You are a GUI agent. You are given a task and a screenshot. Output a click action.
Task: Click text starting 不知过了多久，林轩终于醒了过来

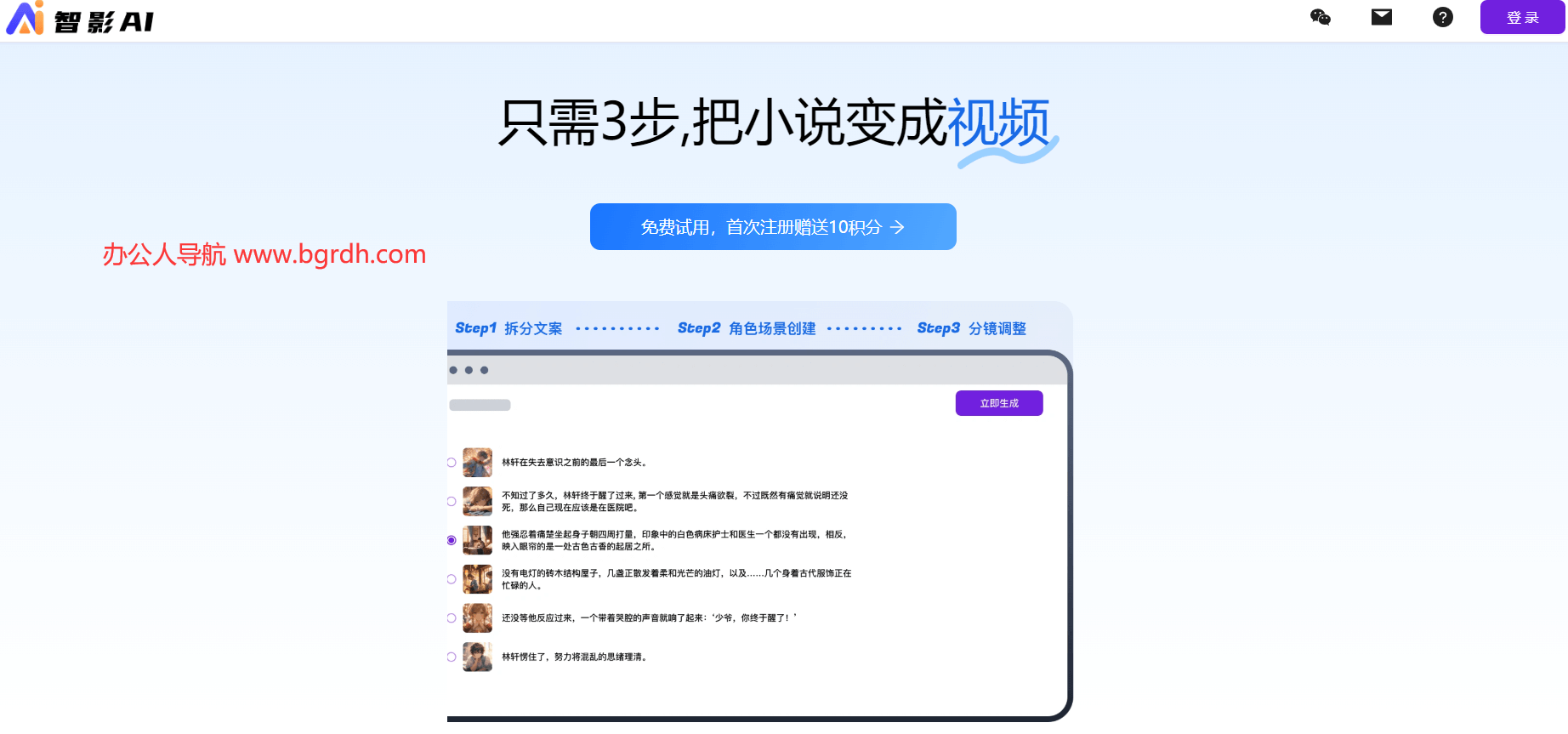click(674, 501)
